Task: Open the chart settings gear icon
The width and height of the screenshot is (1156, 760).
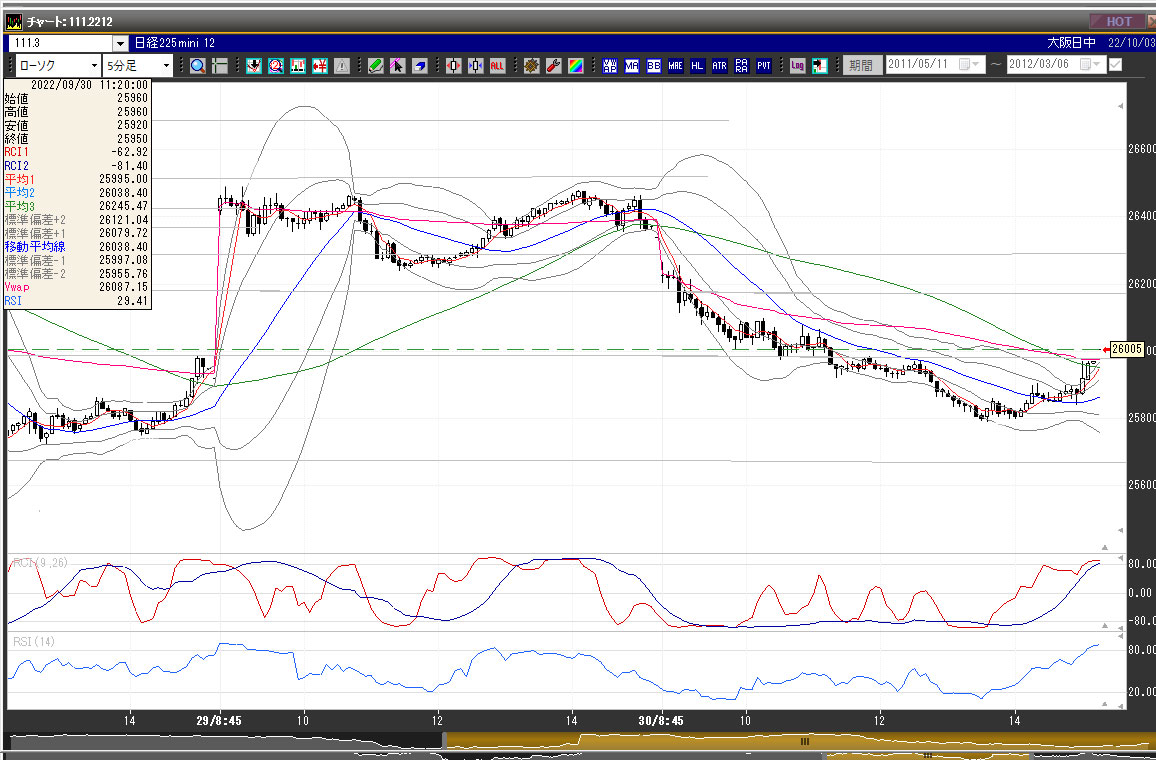Action: 532,66
